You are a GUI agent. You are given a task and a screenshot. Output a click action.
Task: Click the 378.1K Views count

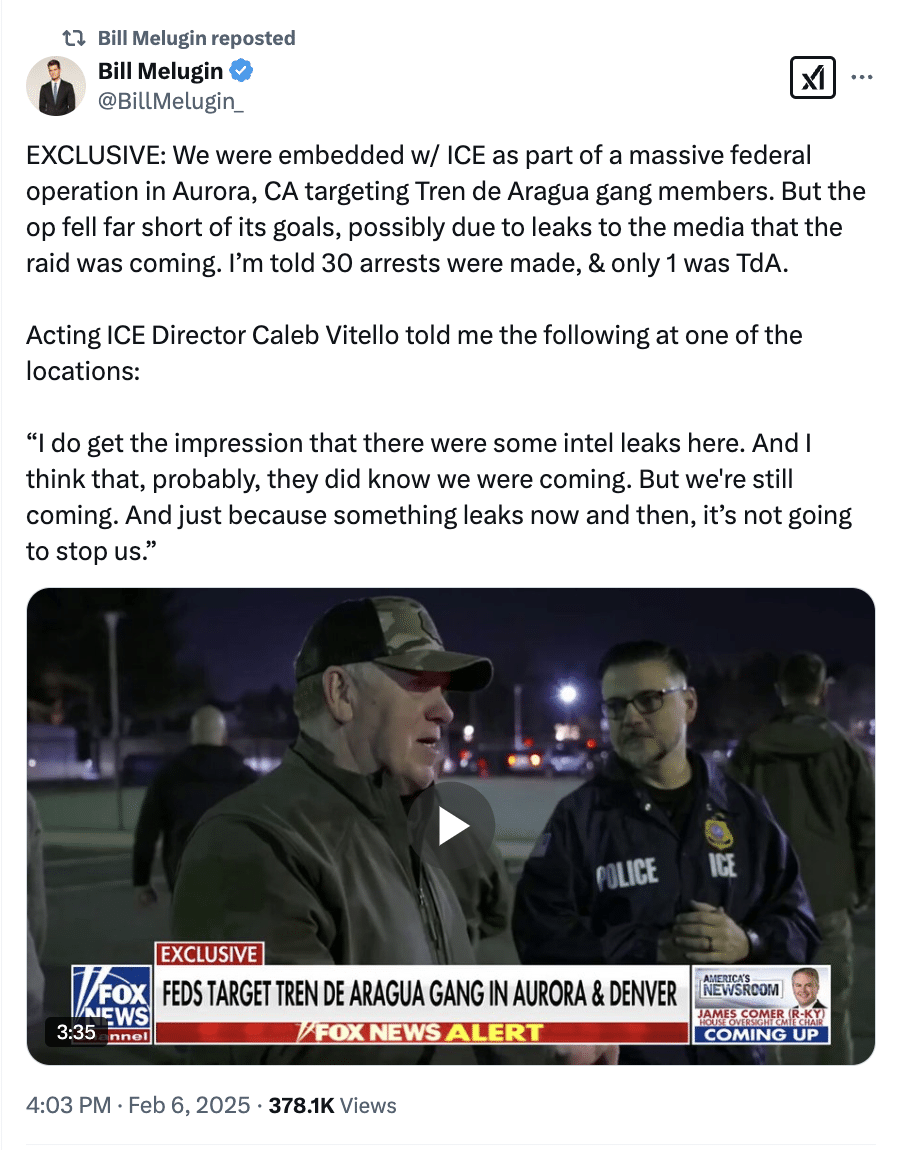pyautogui.click(x=332, y=1105)
